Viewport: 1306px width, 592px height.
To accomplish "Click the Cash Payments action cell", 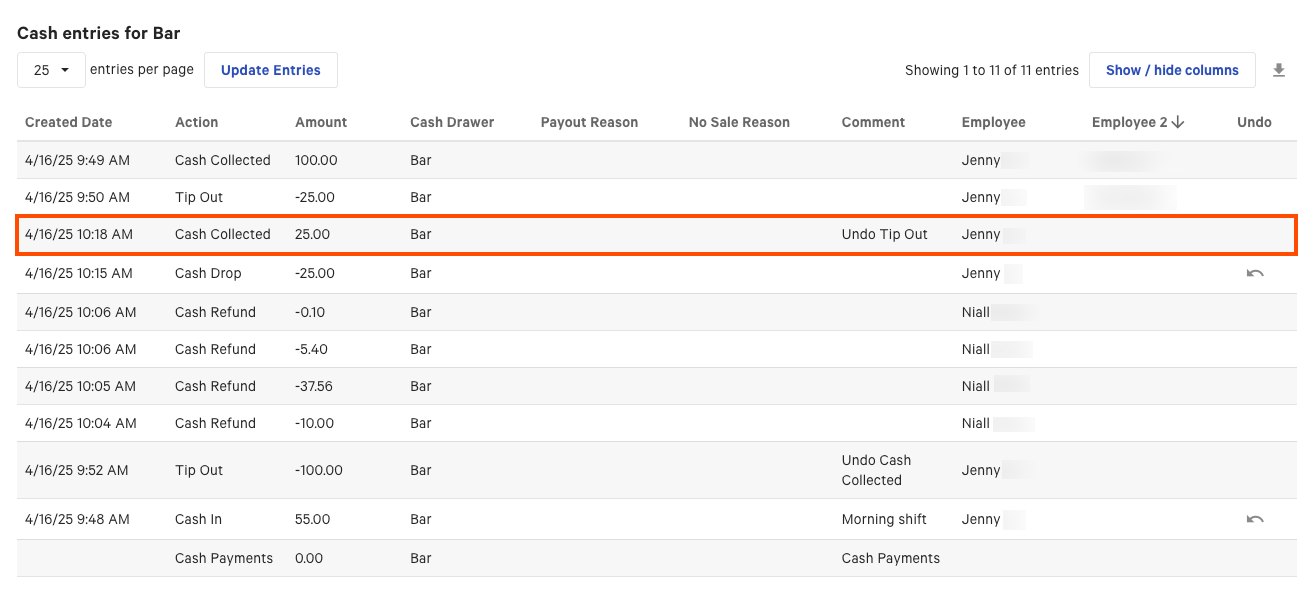I will (224, 558).
